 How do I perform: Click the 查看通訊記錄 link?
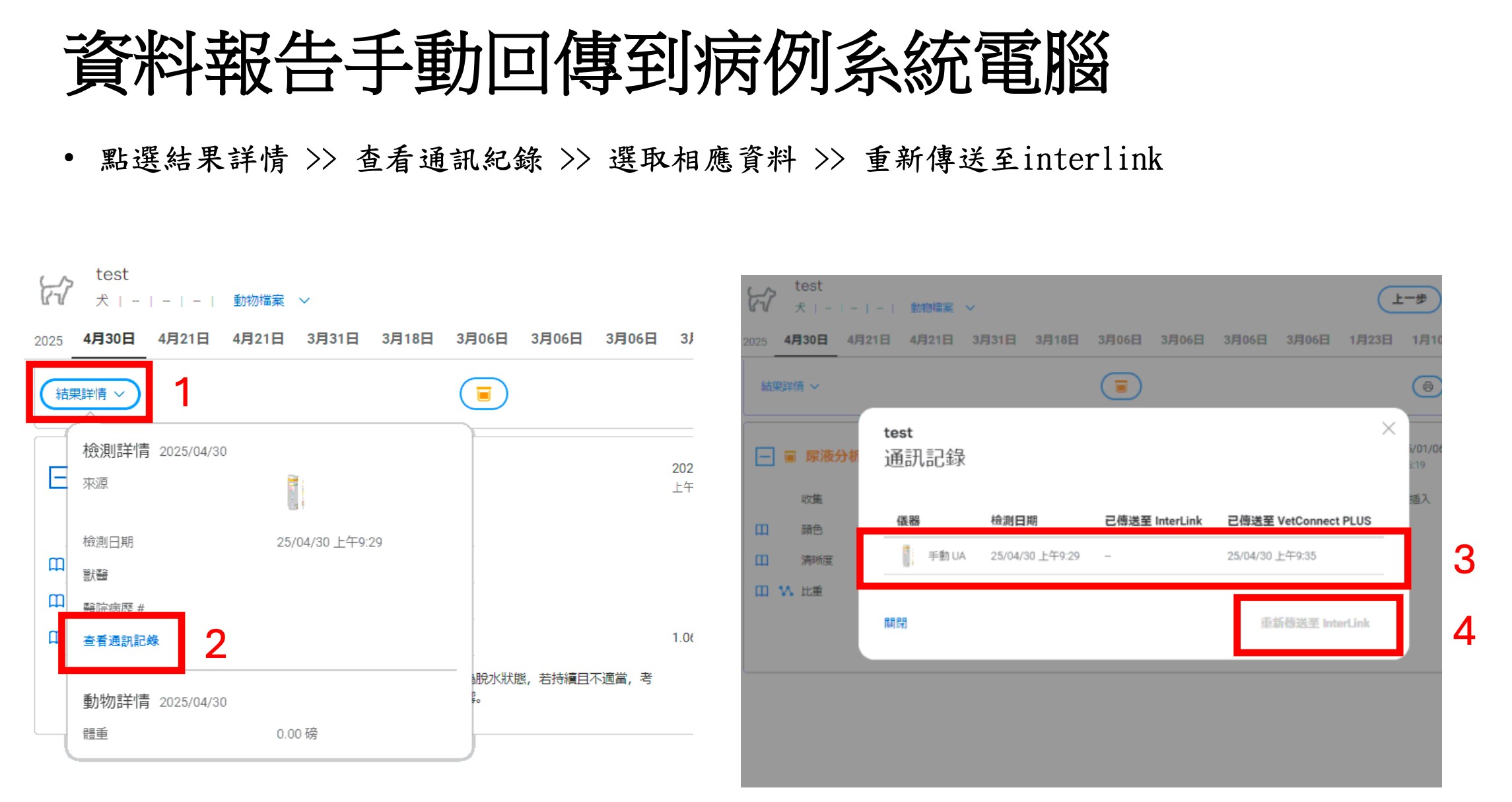tap(121, 641)
